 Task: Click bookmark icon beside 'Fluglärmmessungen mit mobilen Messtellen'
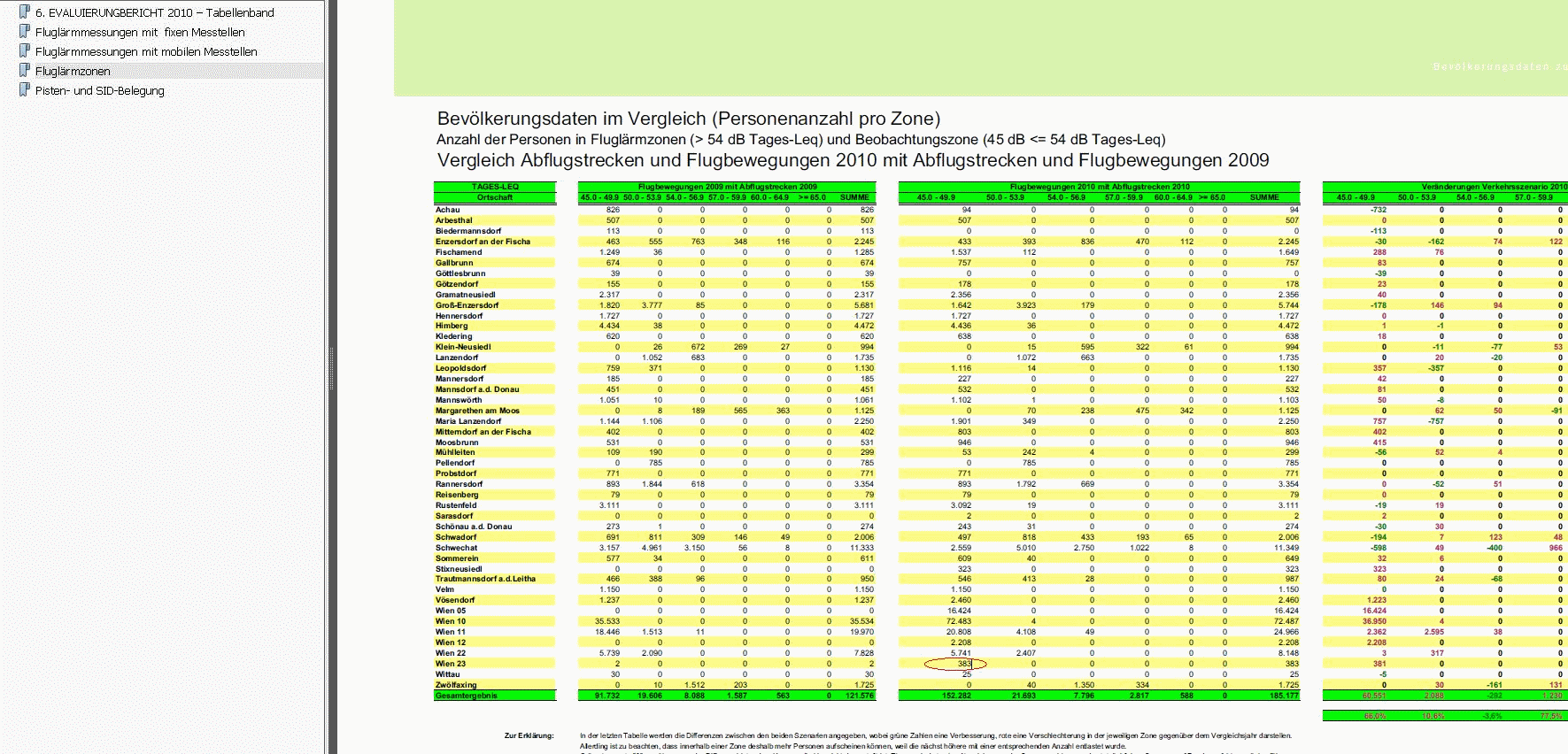tap(25, 51)
